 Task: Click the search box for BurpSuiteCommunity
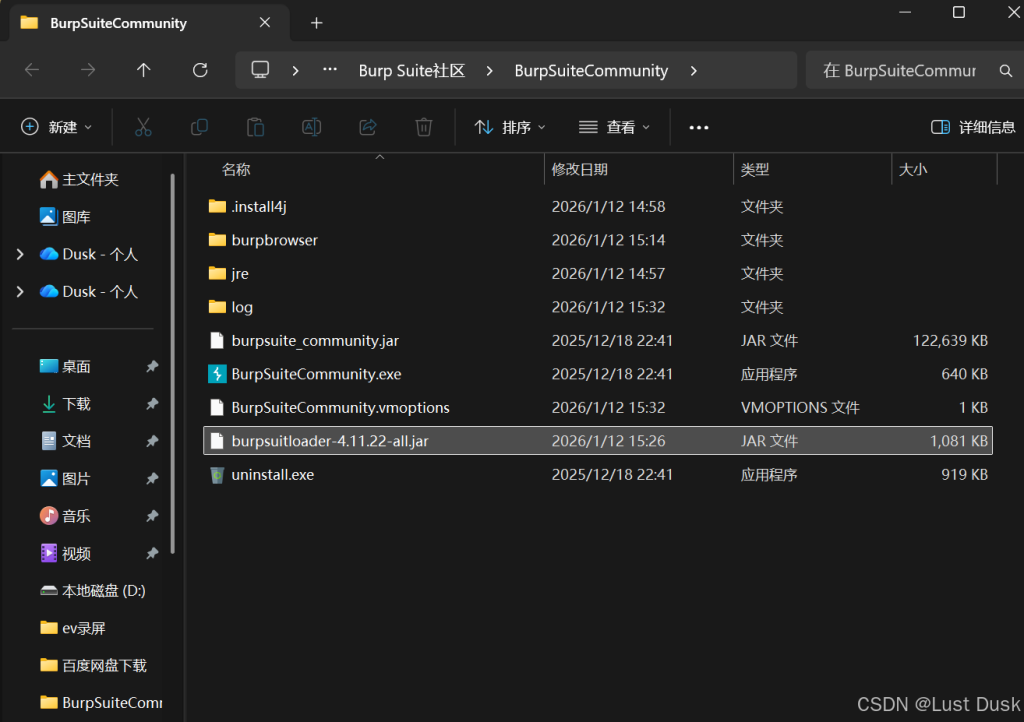[x=898, y=70]
